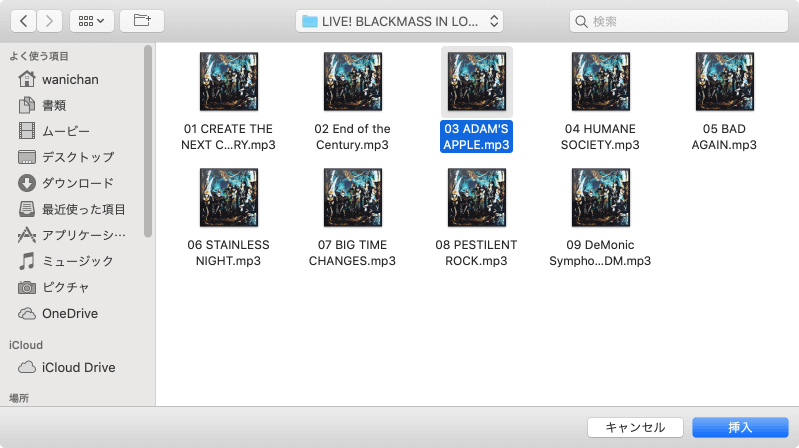
Task: Select 01 CREATE THE NEXT C...RY.mp3 thumbnail
Action: 229,82
